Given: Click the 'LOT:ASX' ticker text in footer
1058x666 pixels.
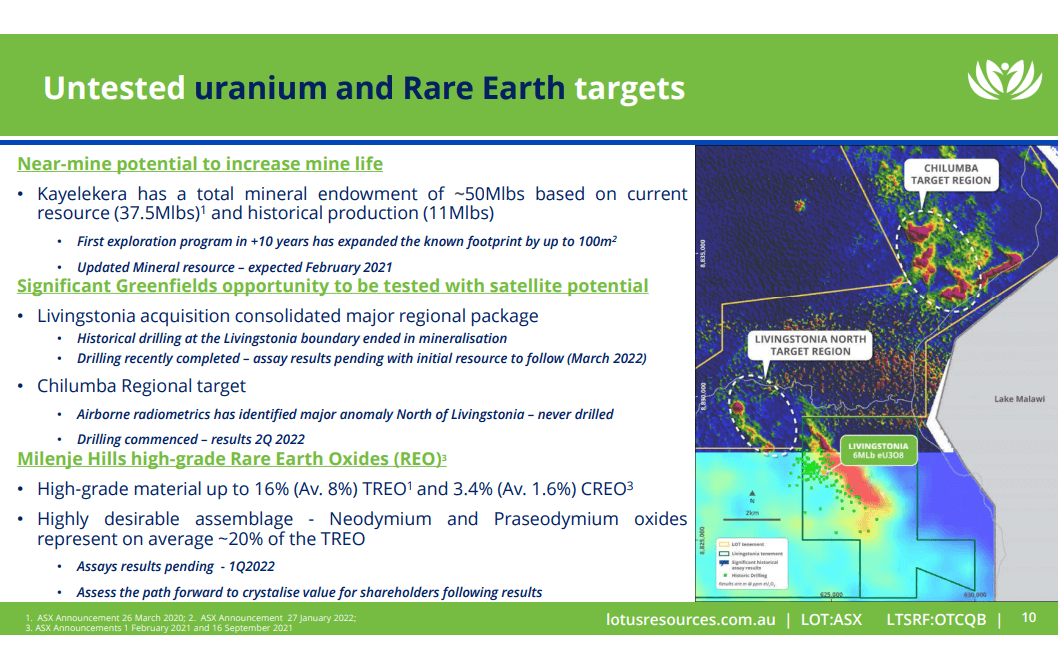Looking at the screenshot, I should [831, 619].
